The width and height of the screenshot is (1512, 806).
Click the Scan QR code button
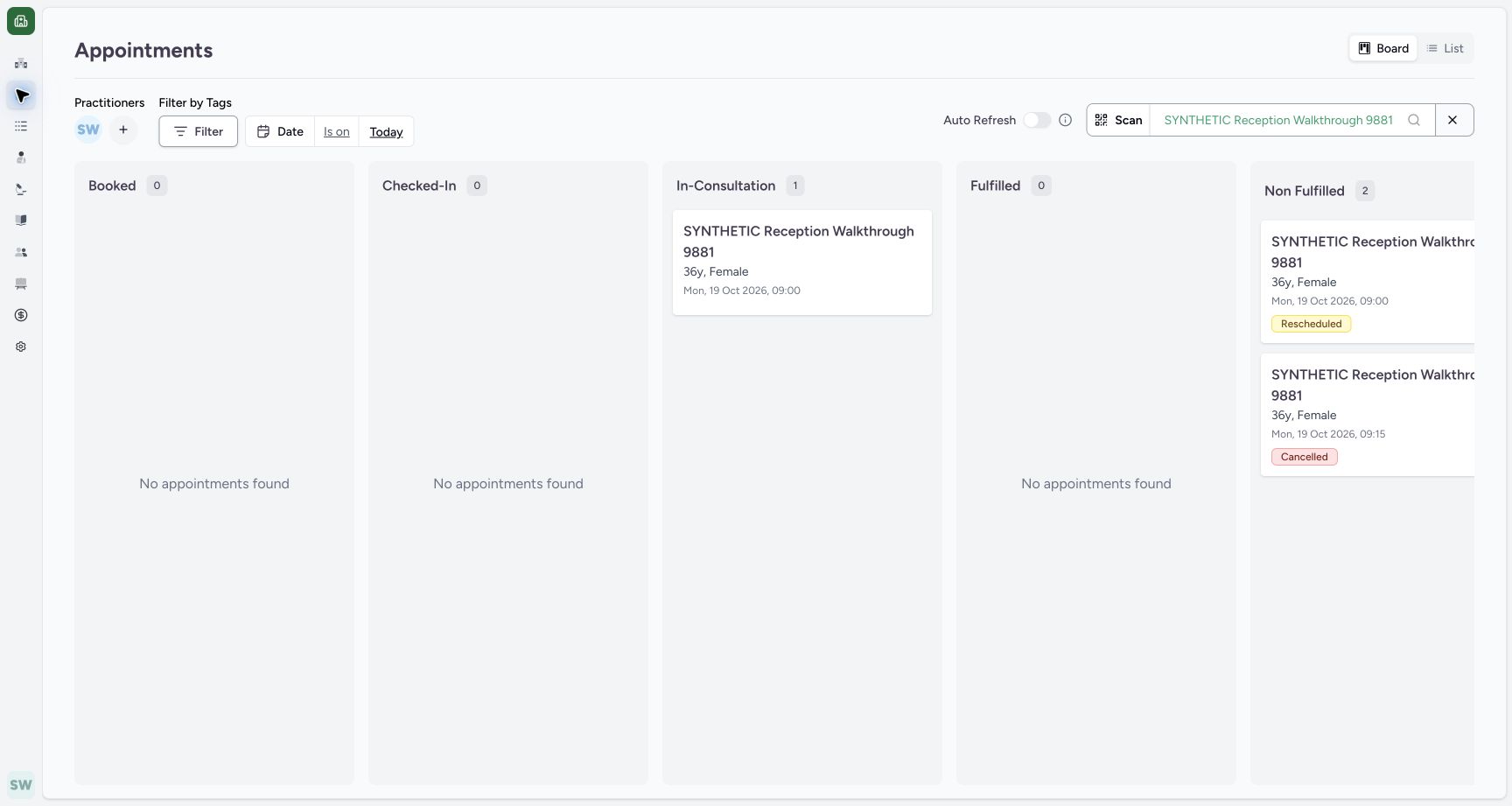[x=1118, y=120]
